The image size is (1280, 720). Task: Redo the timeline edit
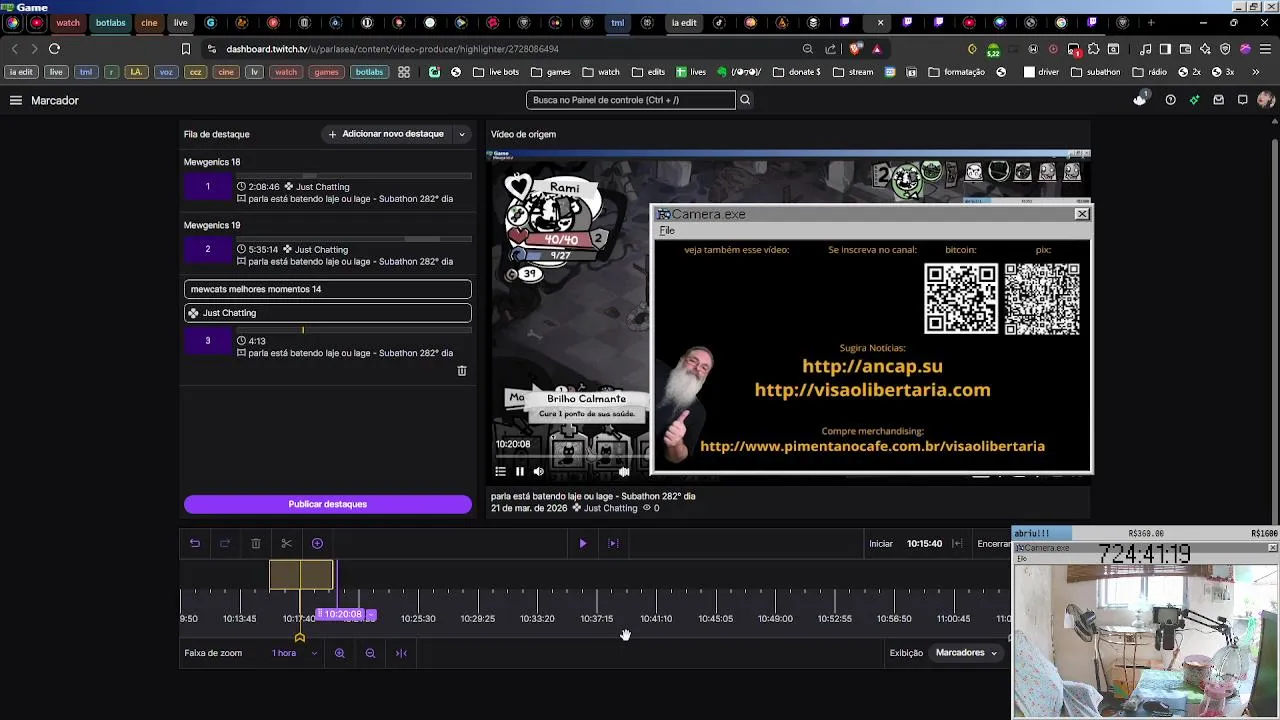(x=225, y=543)
